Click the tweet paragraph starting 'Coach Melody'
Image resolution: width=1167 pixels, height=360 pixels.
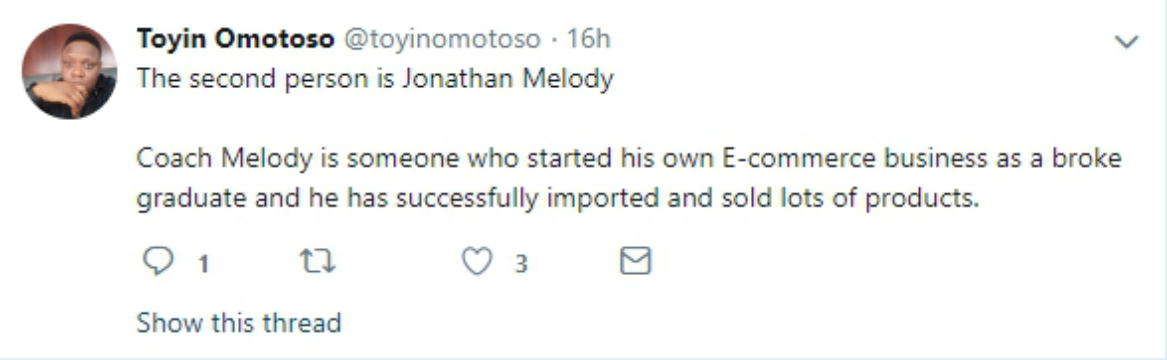click(x=629, y=179)
